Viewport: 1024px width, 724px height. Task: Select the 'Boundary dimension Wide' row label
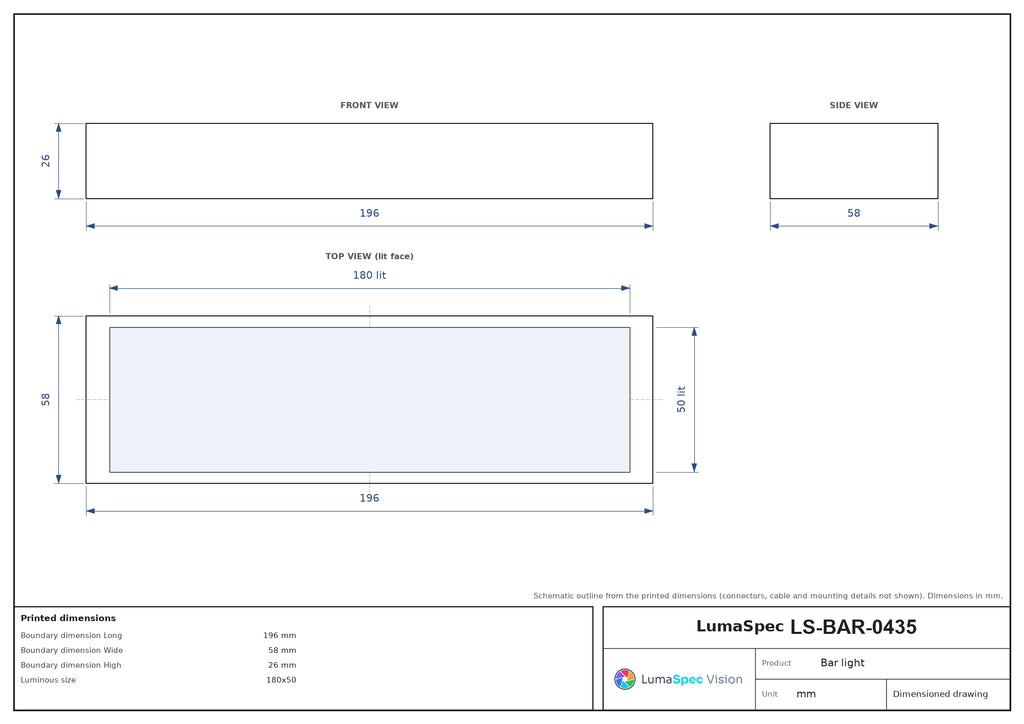click(x=71, y=650)
